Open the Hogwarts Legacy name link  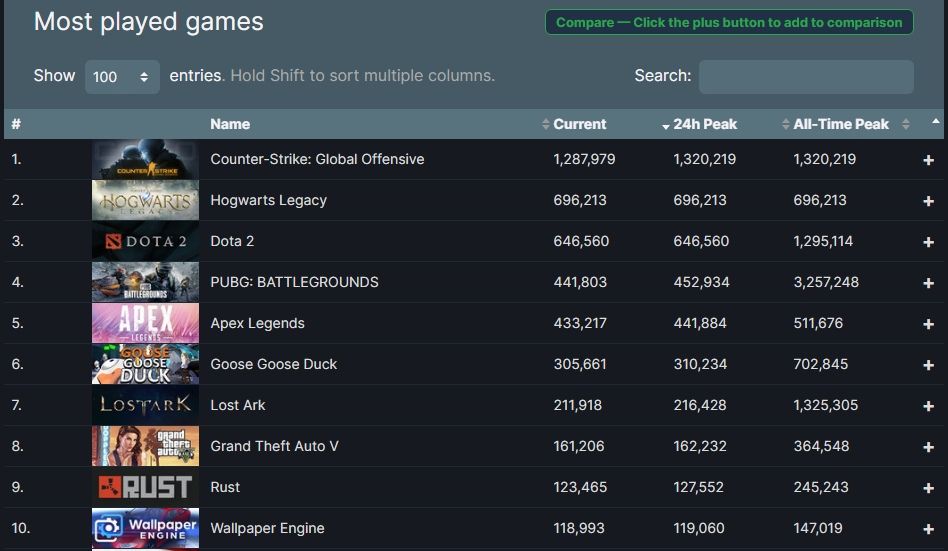point(268,200)
